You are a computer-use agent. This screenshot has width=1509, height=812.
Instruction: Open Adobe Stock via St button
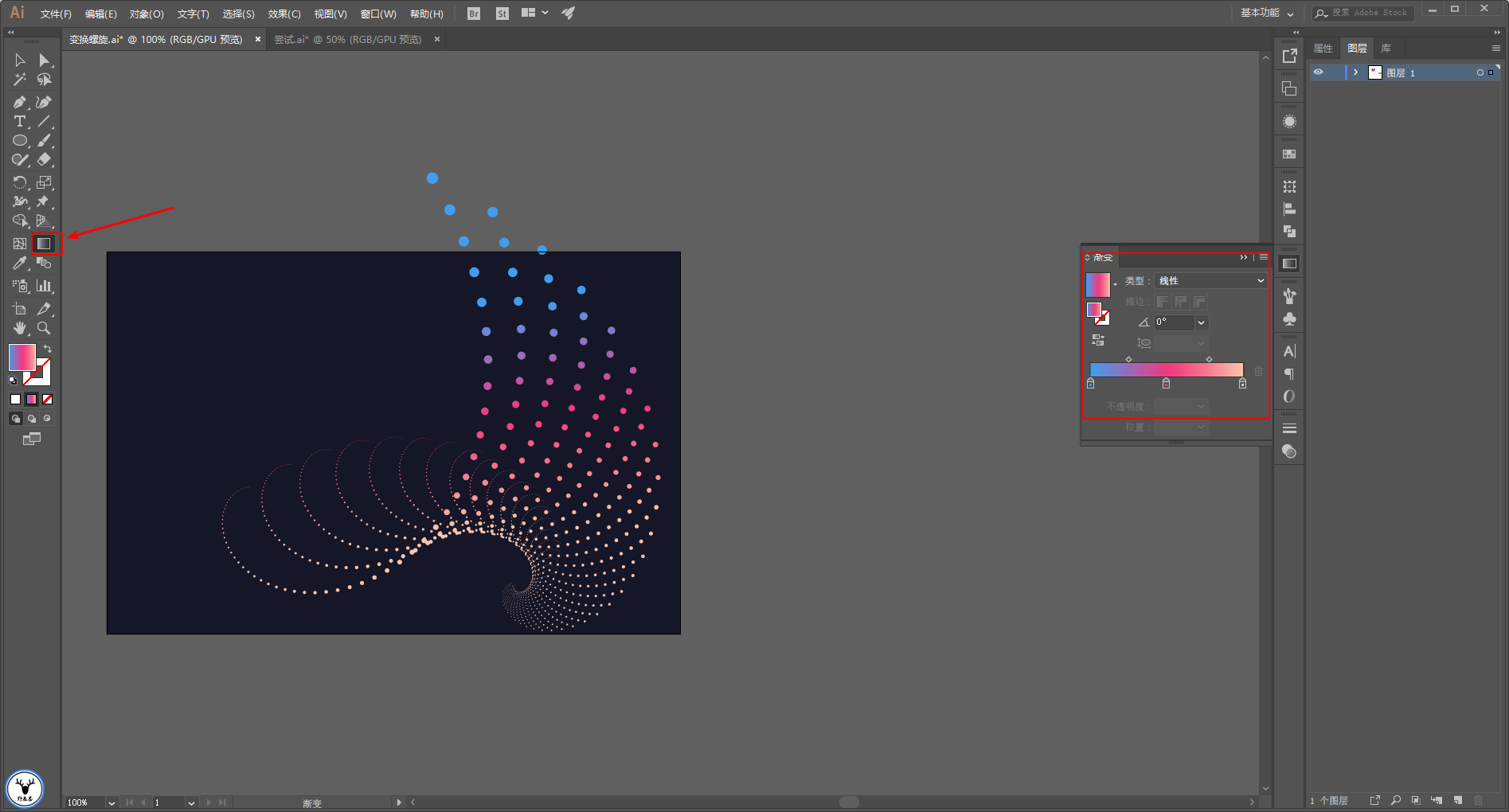click(x=502, y=14)
